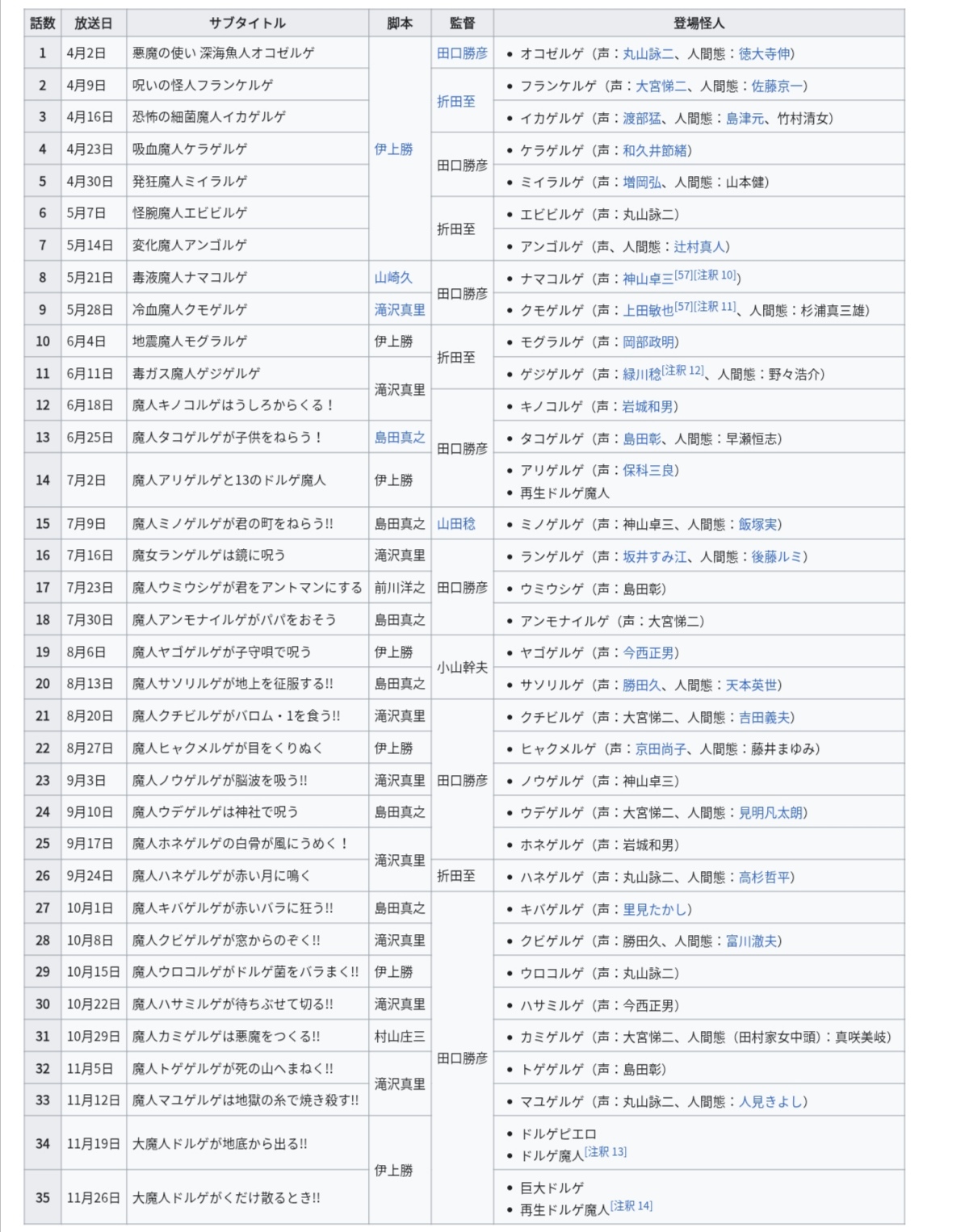Screen dimensions: 969x1232
Task: Open the 島田真之 scriptwriter link in episode 13
Action: [x=400, y=438]
